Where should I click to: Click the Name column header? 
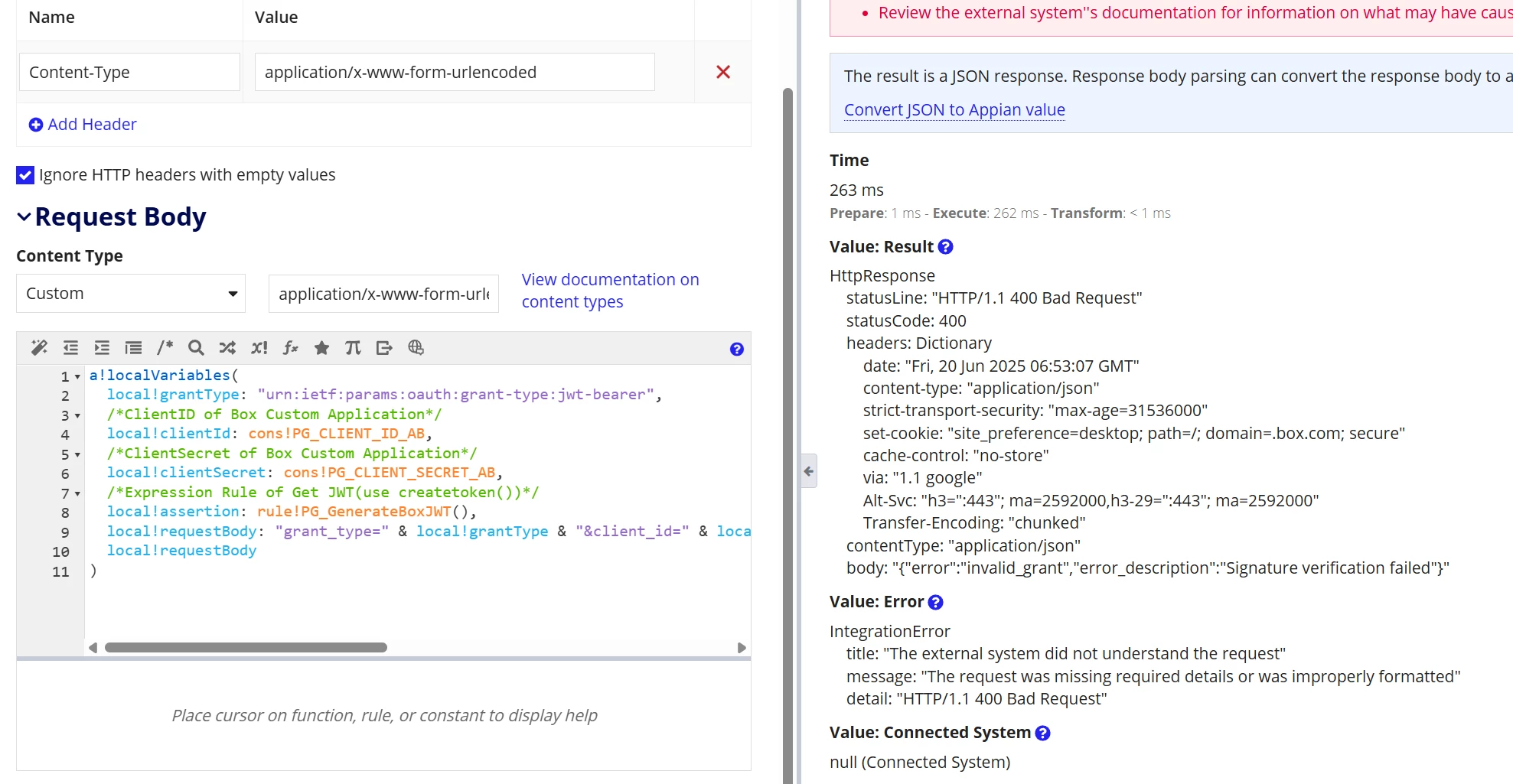pos(51,18)
